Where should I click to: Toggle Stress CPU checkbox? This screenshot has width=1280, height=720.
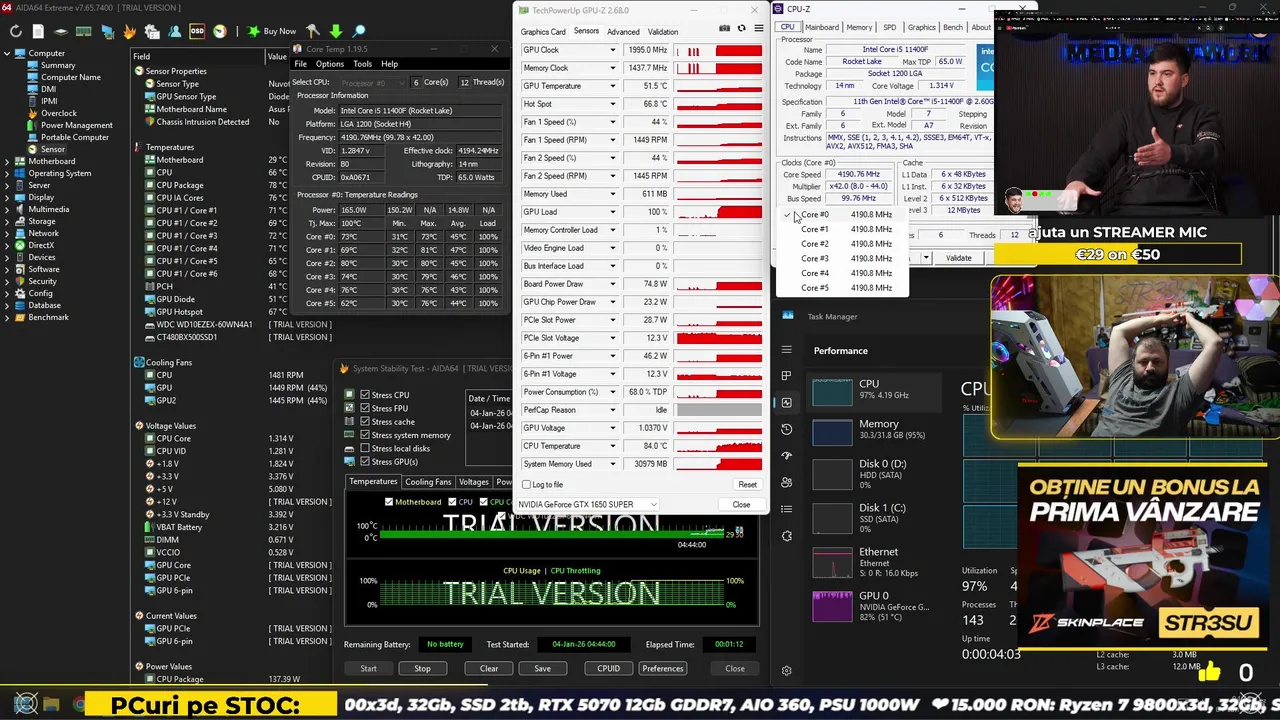coord(365,395)
